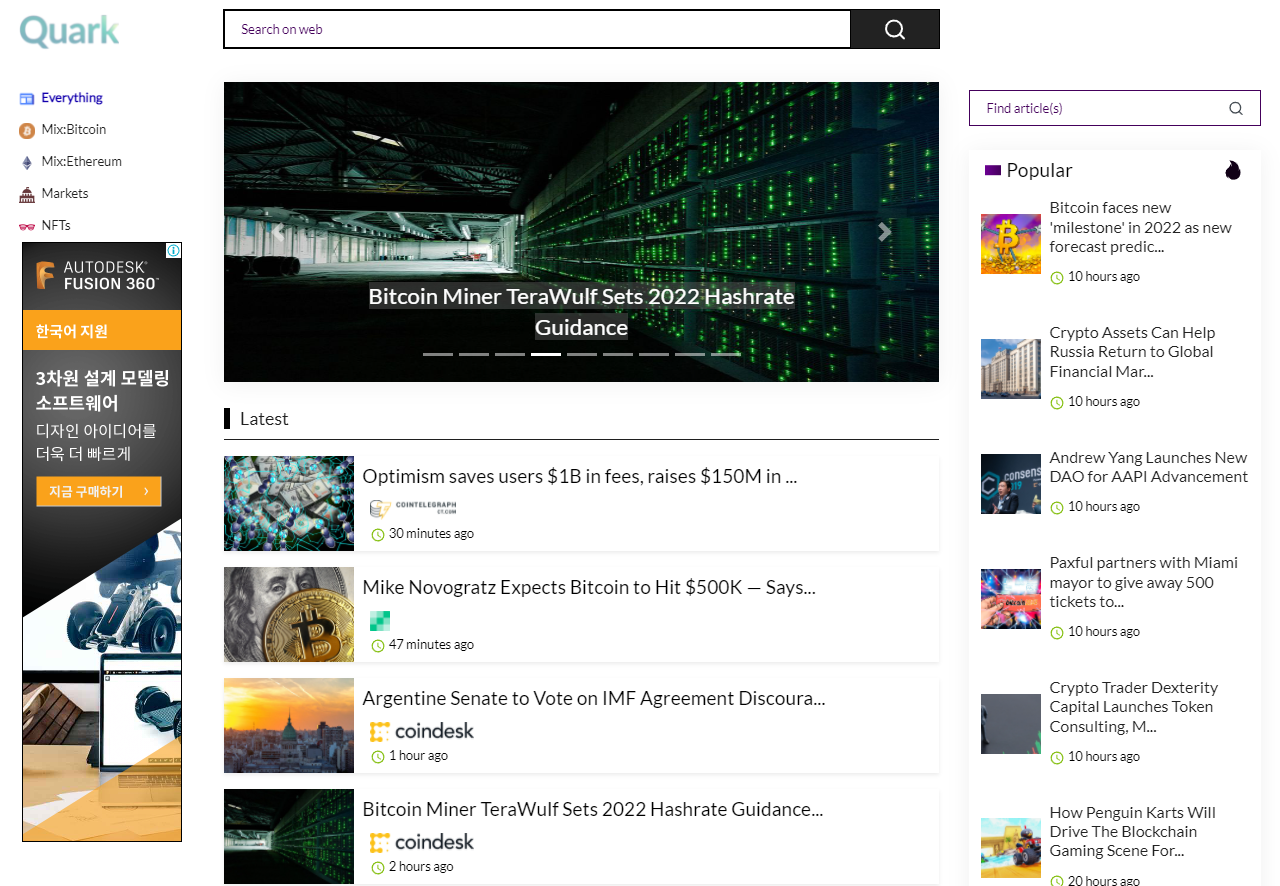Open the Mix:Bitcoin category
This screenshot has height=886, width=1280.
point(73,130)
